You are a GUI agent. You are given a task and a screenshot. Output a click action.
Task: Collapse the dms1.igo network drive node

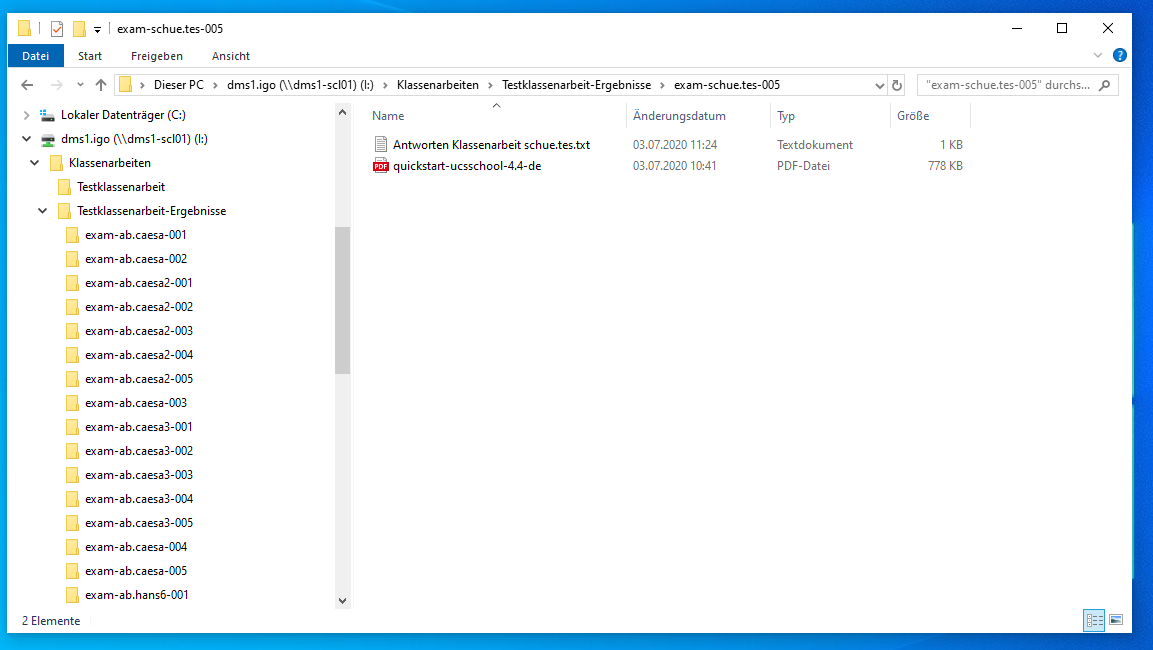pyautogui.click(x=26, y=139)
